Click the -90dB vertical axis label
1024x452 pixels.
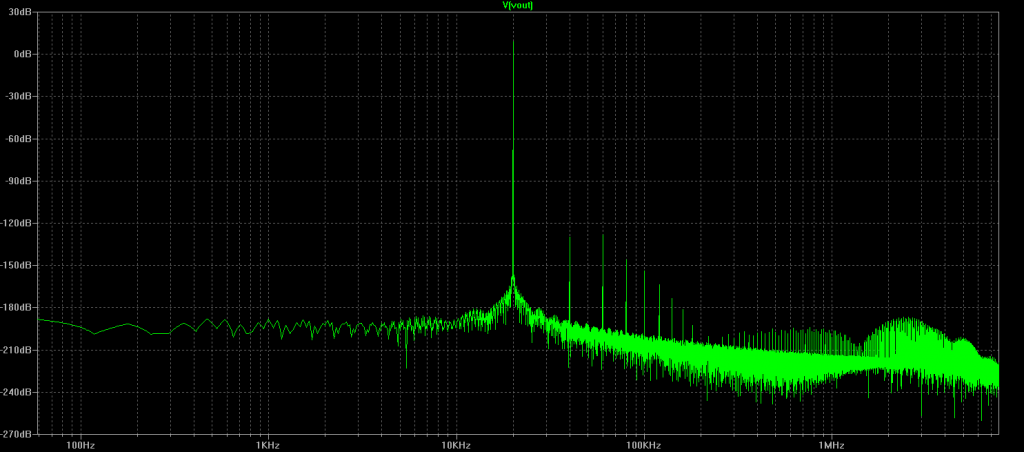(x=21, y=181)
